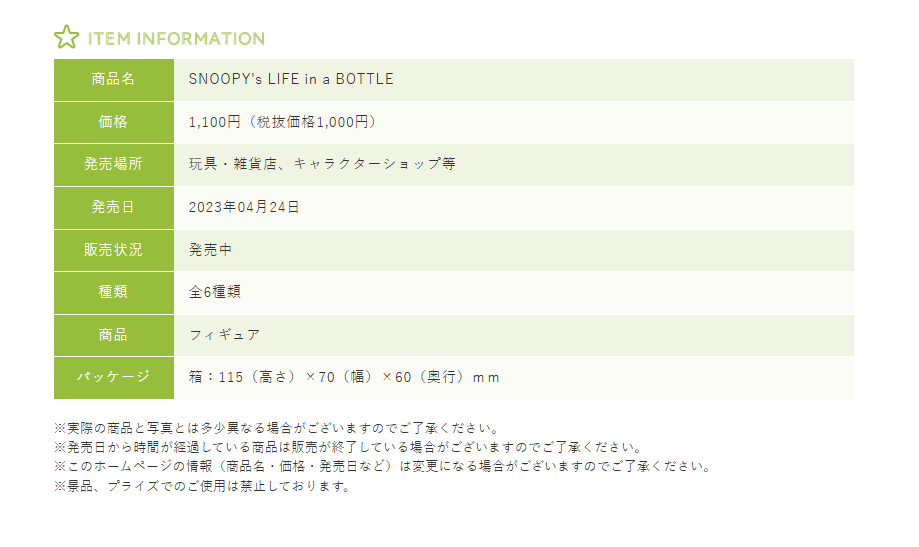This screenshot has height=547, width=919.
Task: Click the 2023年04月24日 release date
Action: click(244, 207)
